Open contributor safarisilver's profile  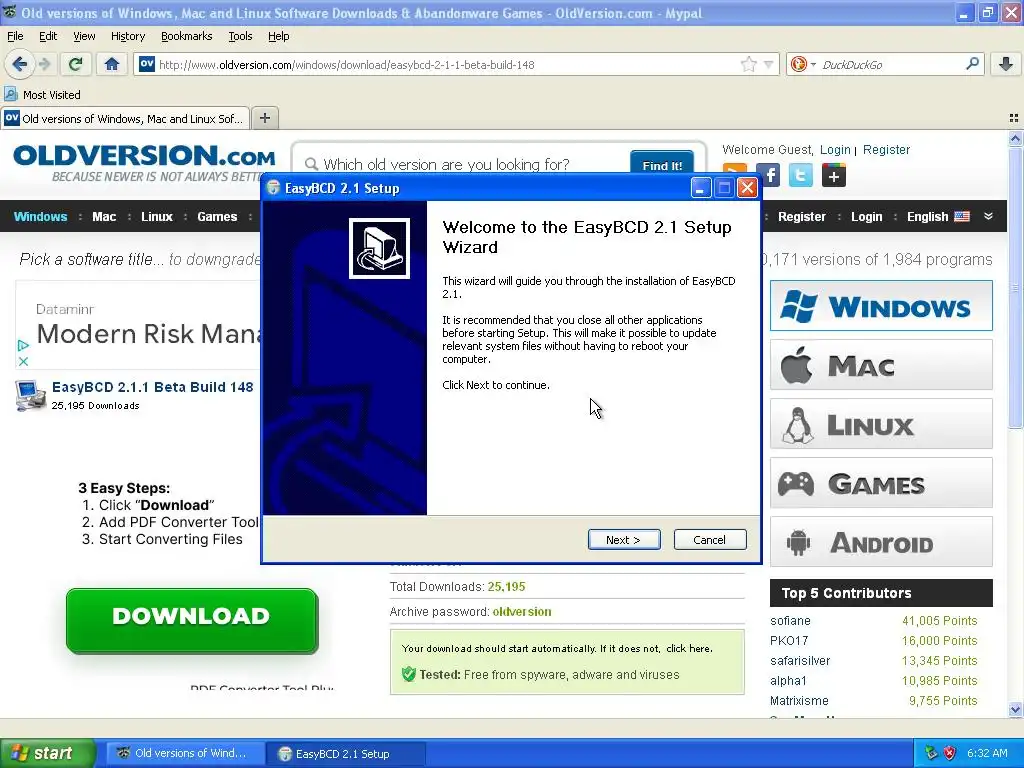point(800,661)
